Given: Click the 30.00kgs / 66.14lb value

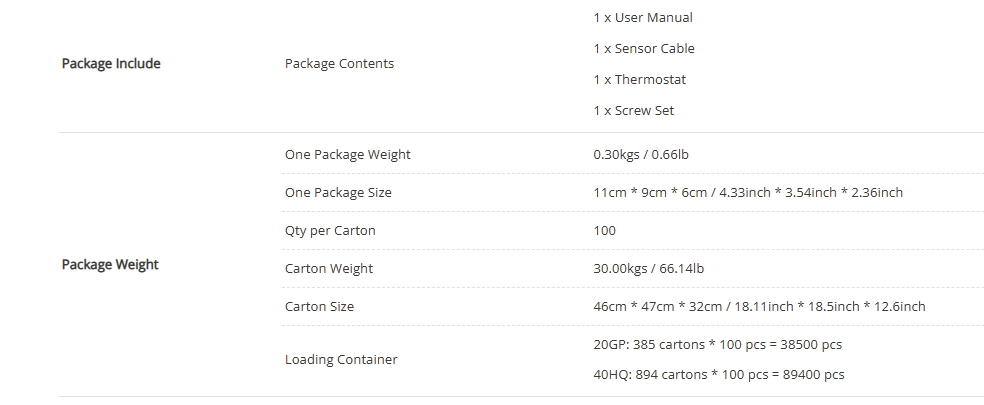Looking at the screenshot, I should [648, 268].
